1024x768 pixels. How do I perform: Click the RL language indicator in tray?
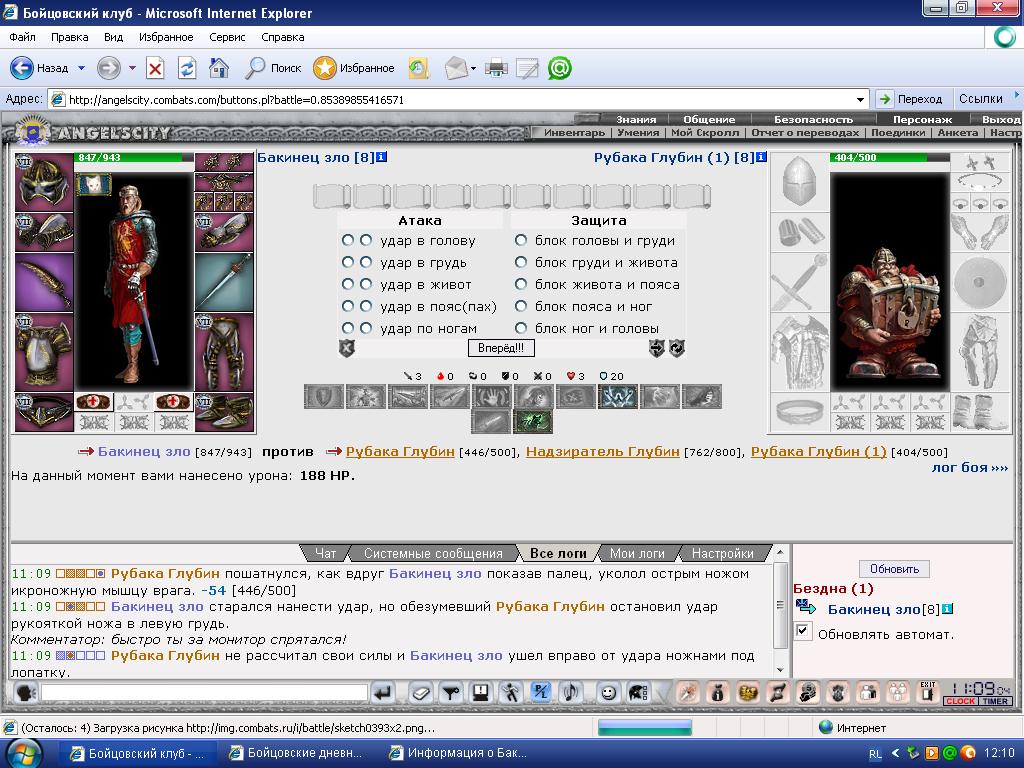(x=875, y=754)
